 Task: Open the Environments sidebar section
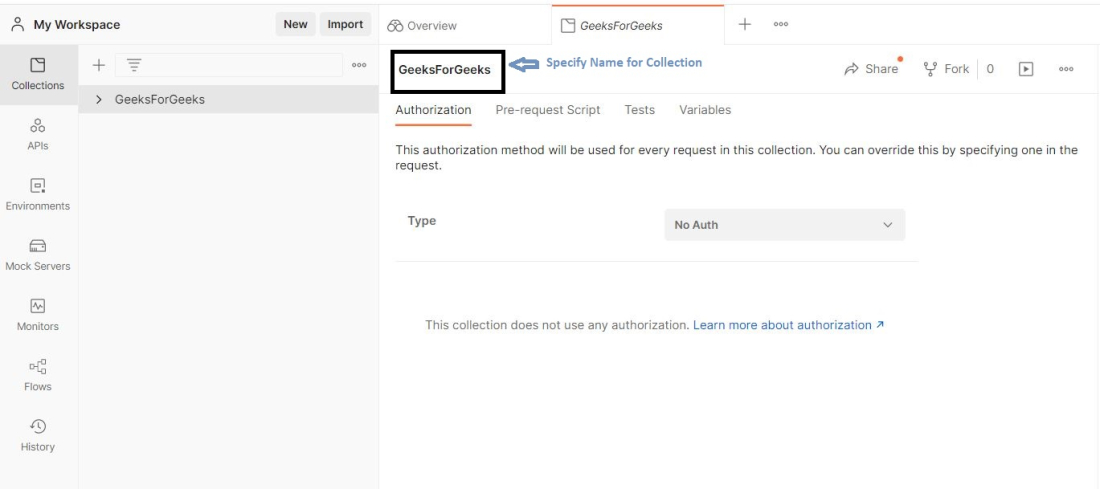38,195
